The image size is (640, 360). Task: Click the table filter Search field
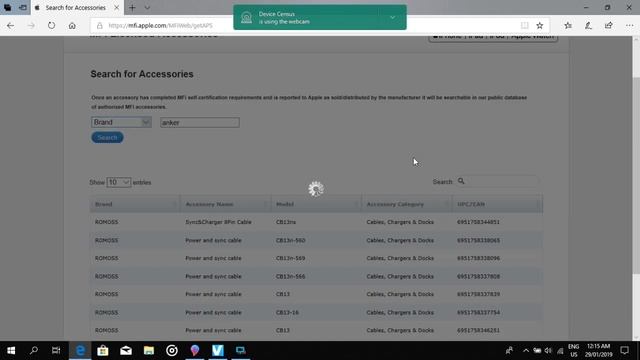tap(498, 181)
